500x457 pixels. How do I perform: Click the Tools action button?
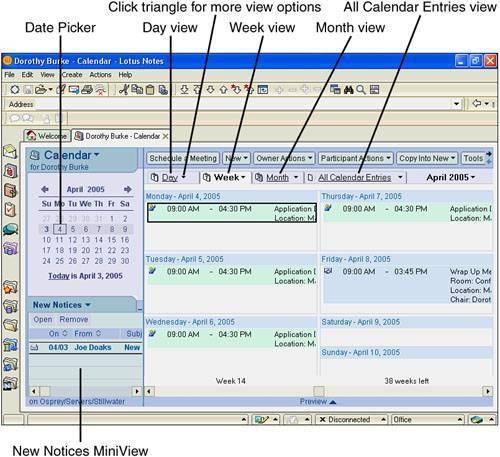(473, 158)
